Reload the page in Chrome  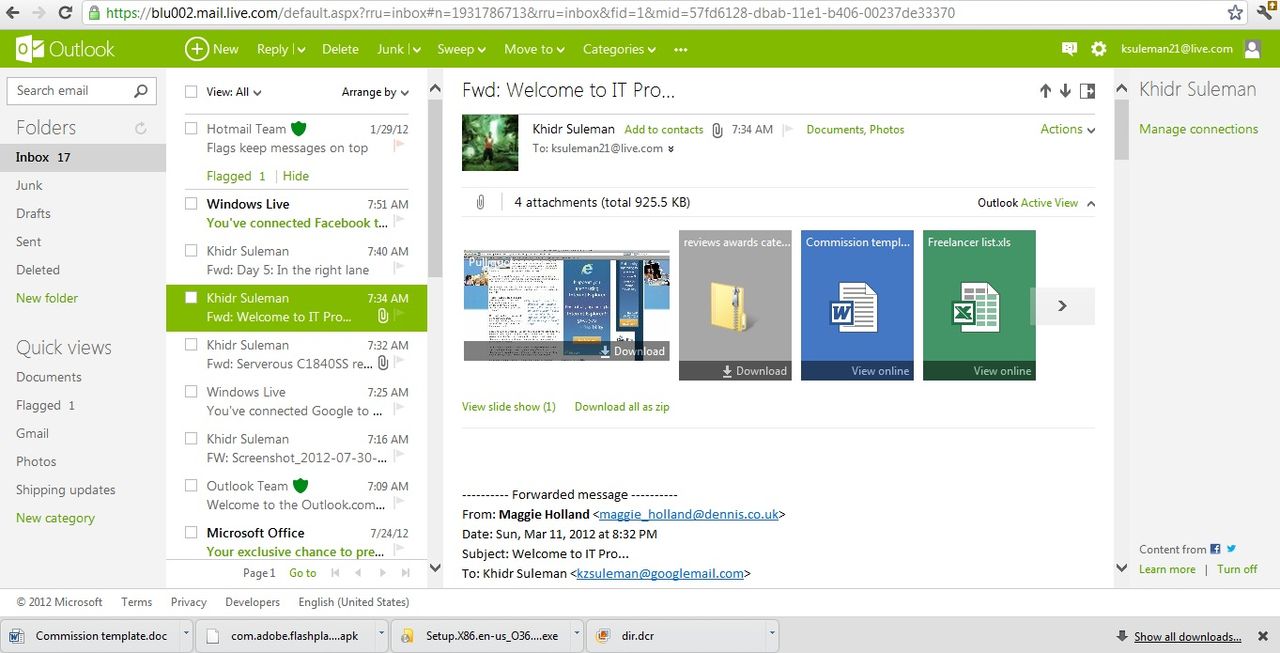(65, 13)
